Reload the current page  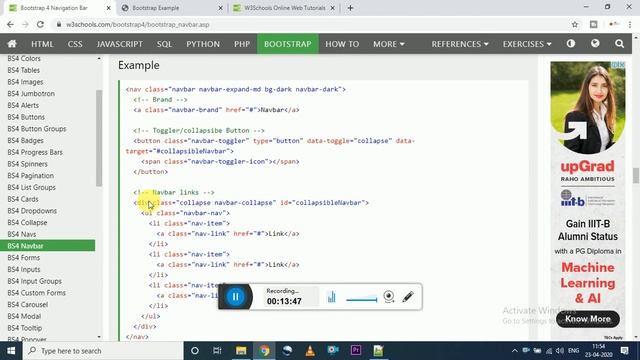tap(40, 24)
